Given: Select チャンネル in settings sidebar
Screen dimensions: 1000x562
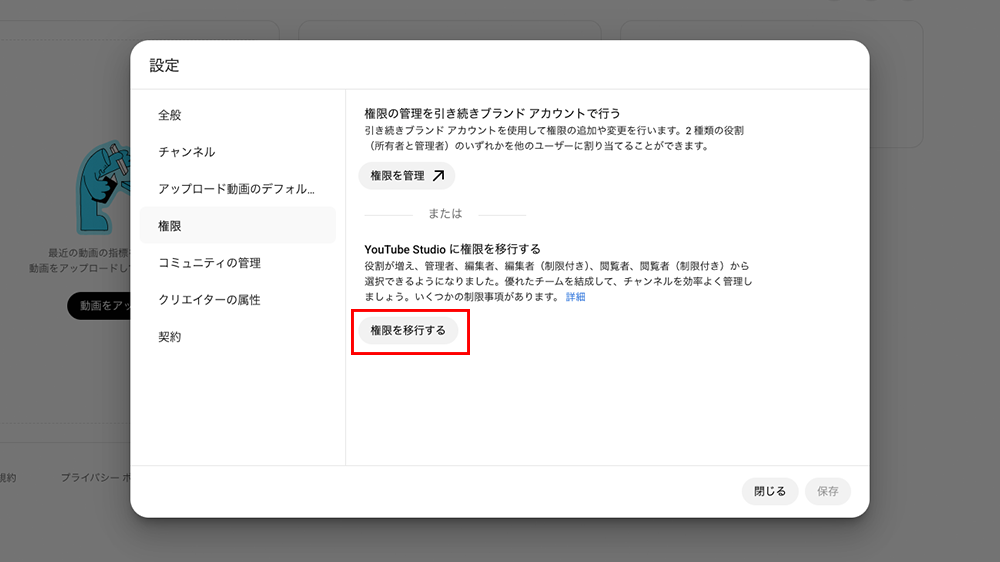Looking at the screenshot, I should (237, 152).
